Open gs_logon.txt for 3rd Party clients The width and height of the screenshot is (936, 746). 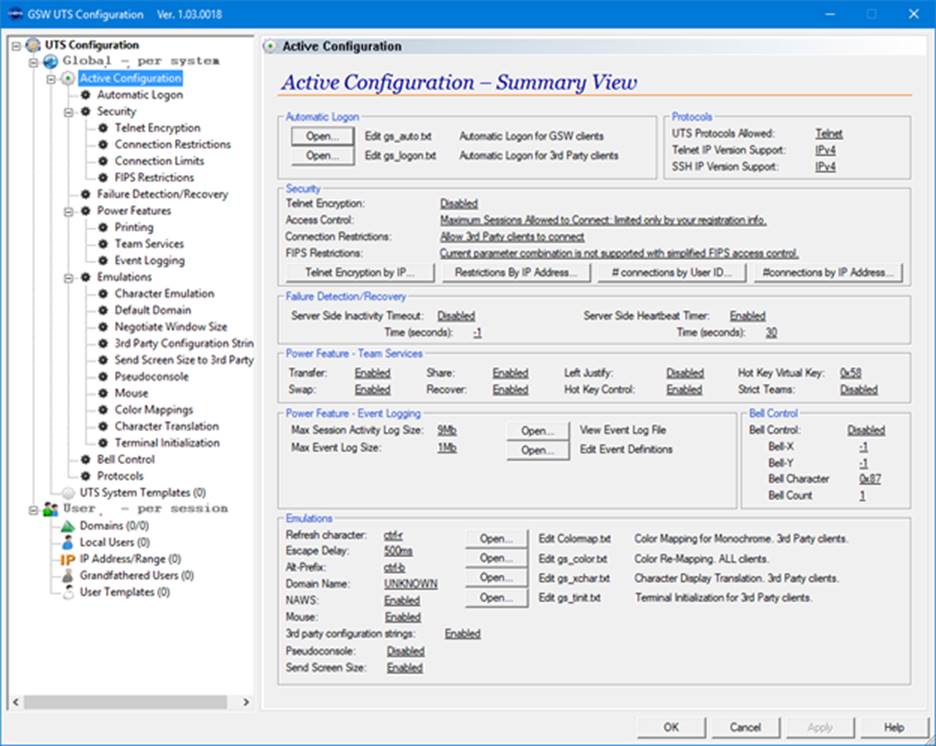point(322,156)
